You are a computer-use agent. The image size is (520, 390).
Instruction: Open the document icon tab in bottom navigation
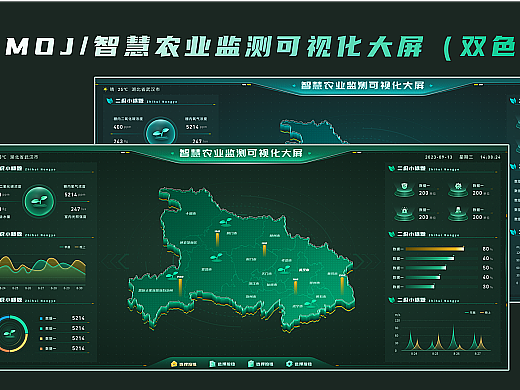tap(222, 364)
